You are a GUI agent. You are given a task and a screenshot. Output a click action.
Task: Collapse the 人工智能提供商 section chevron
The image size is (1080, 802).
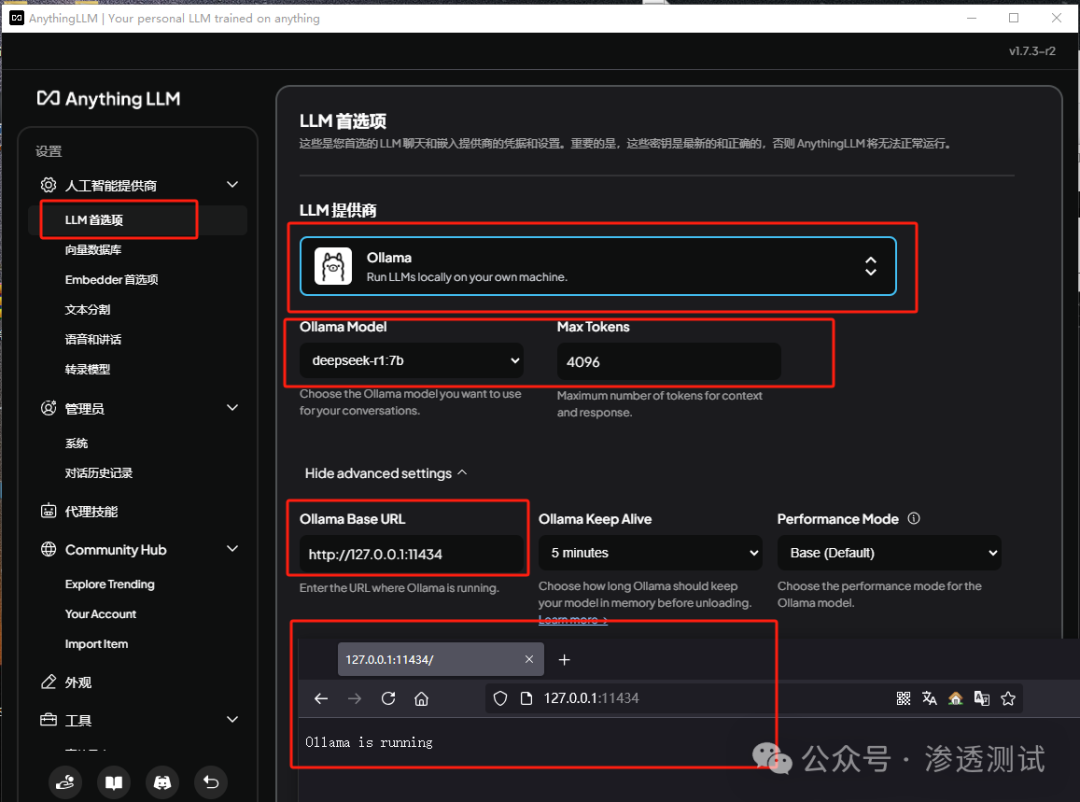(233, 185)
